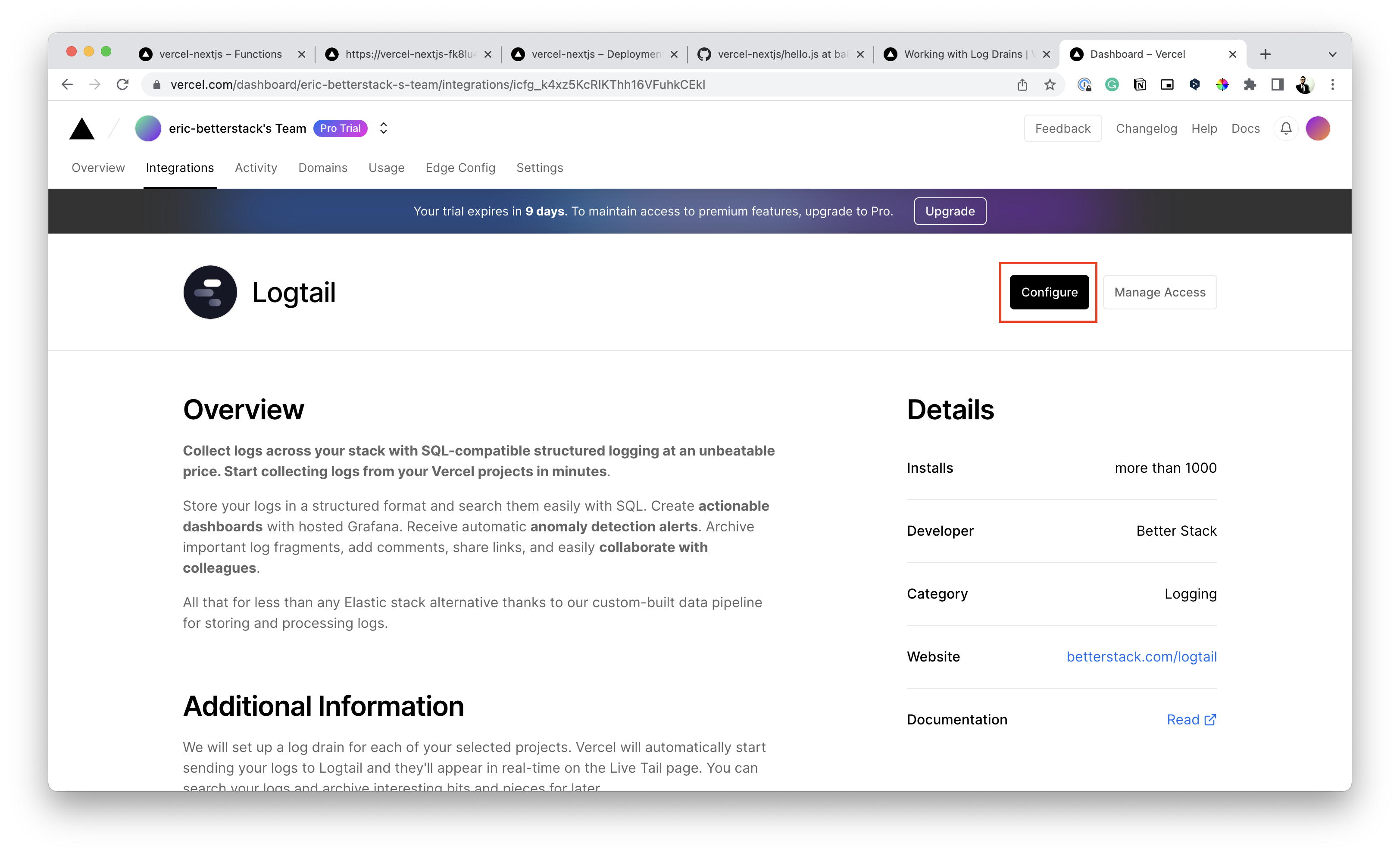The width and height of the screenshot is (1400, 855).
Task: Click the Better Stack developer value
Action: [1176, 530]
